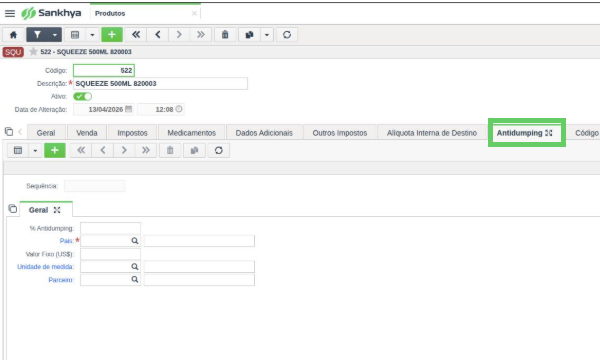Edit the Descrição field
600x360 pixels.
[x=160, y=83]
